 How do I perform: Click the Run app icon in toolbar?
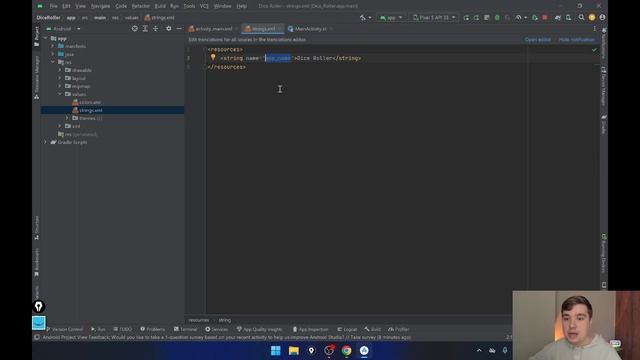[x=466, y=18]
